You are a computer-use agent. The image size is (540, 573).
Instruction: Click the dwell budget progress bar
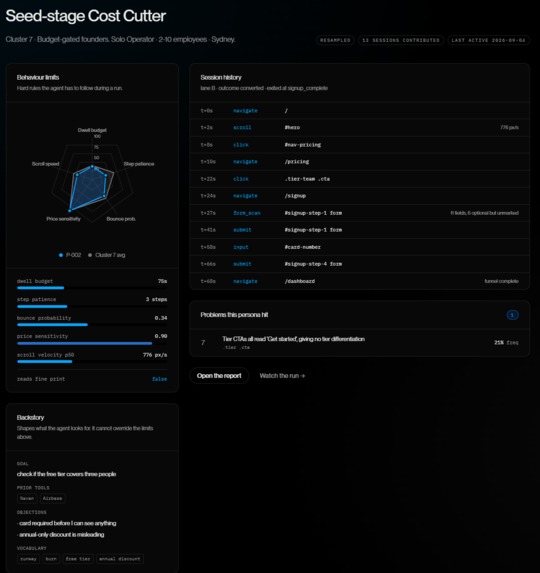pyautogui.click(x=92, y=288)
